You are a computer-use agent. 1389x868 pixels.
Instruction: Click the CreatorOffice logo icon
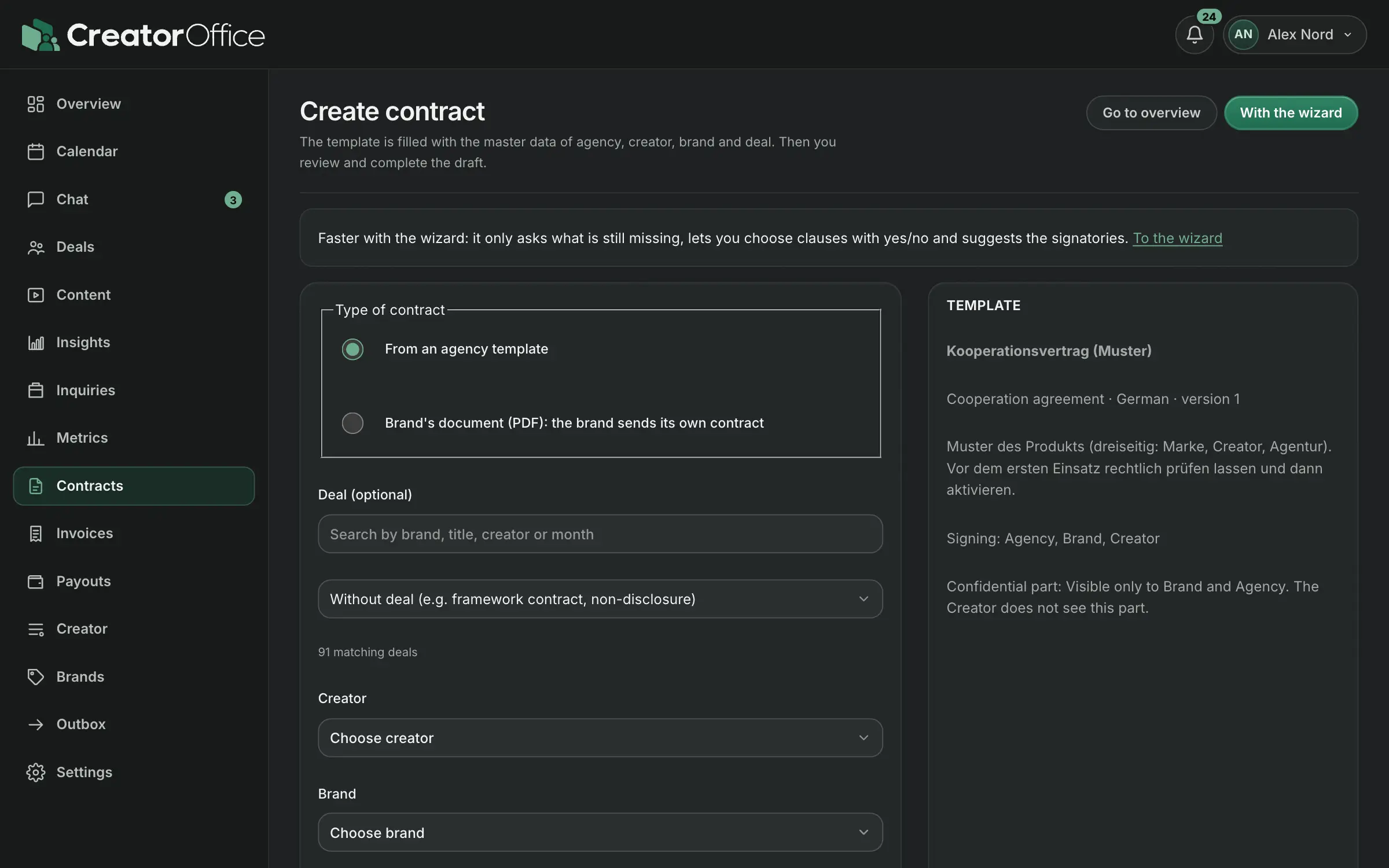coord(41,35)
